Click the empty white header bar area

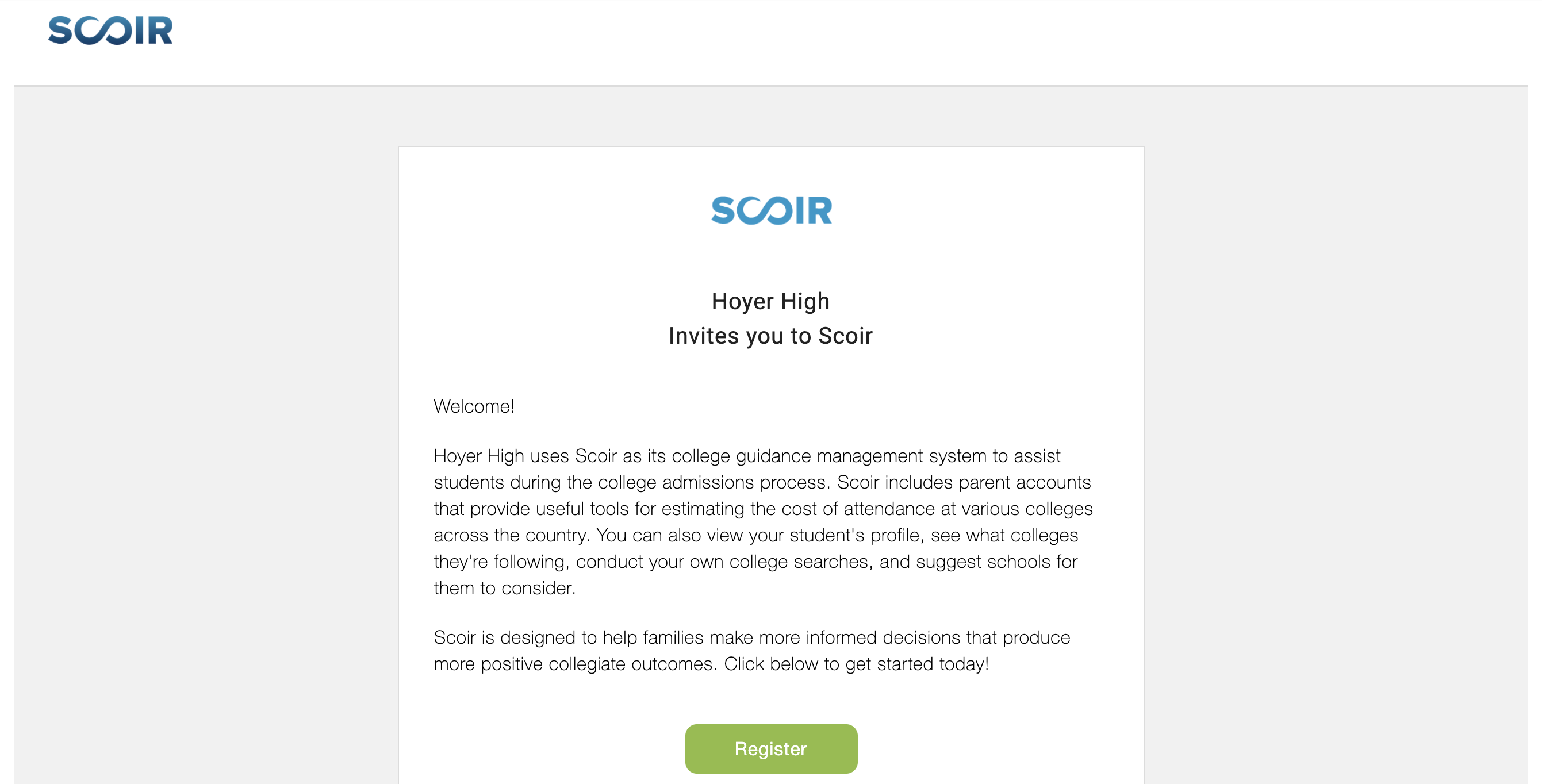point(838,42)
